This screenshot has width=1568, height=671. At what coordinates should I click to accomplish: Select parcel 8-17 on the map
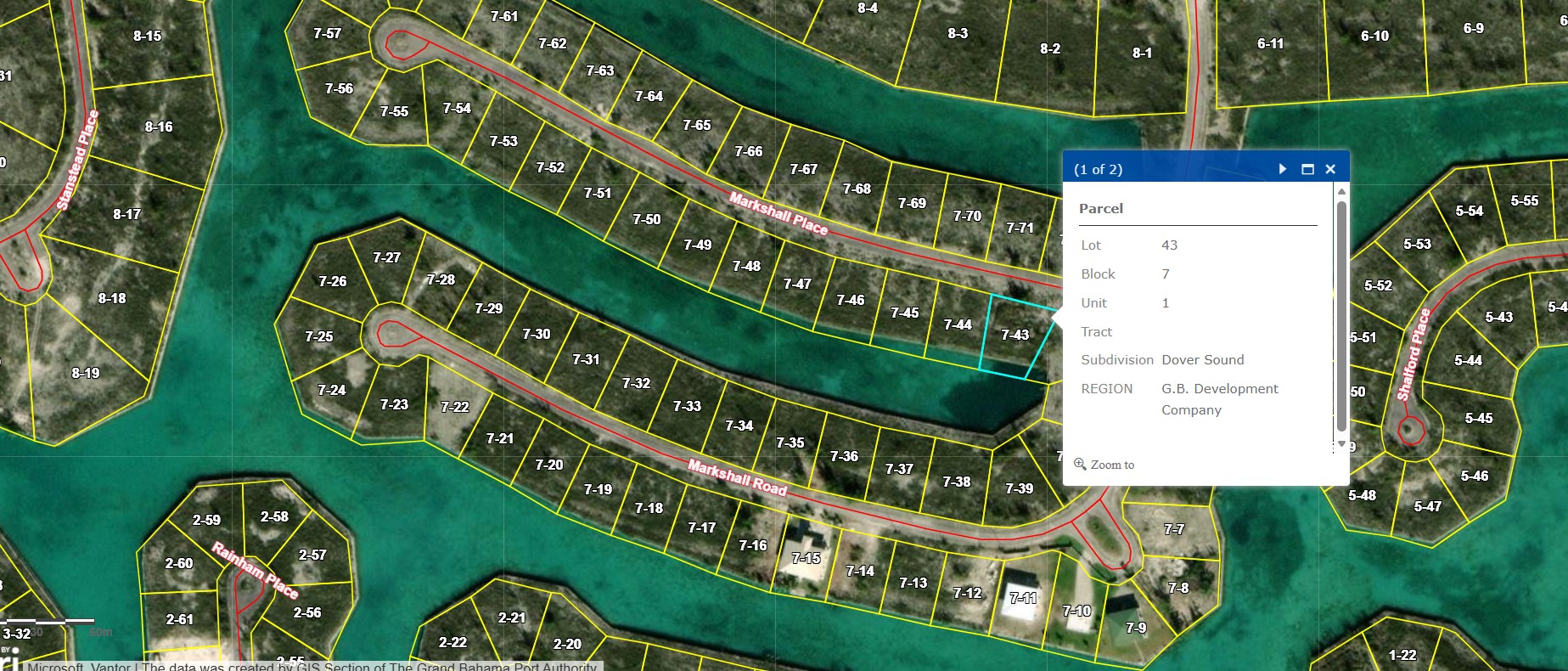pos(126,215)
